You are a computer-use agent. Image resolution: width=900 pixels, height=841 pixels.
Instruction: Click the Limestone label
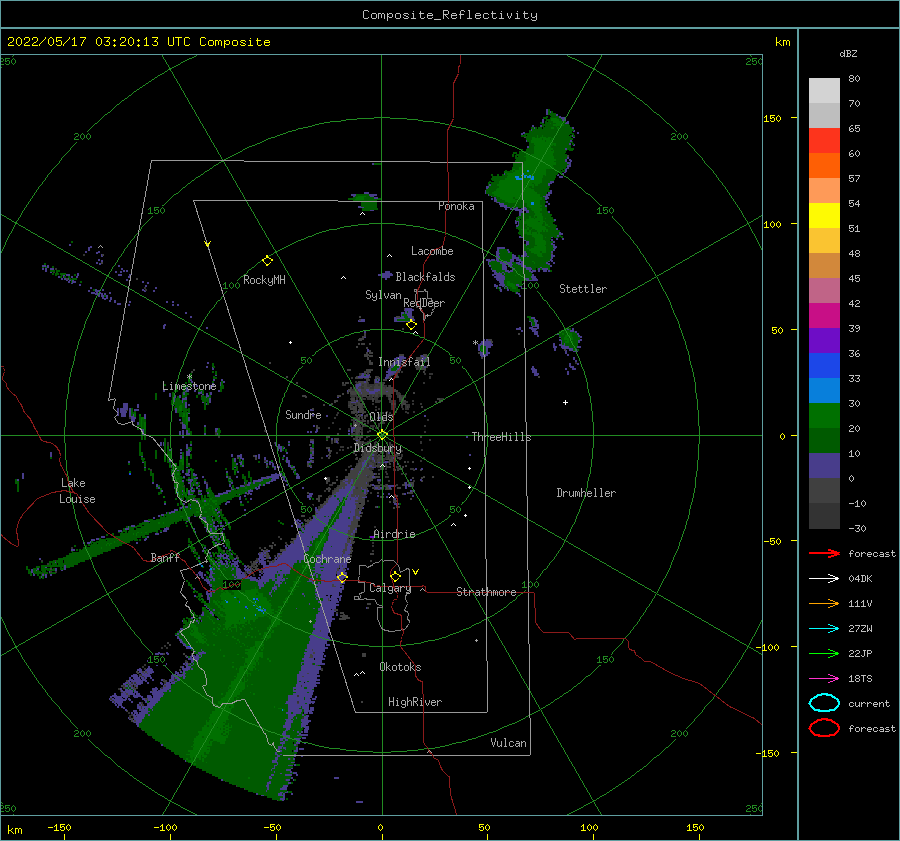click(189, 386)
